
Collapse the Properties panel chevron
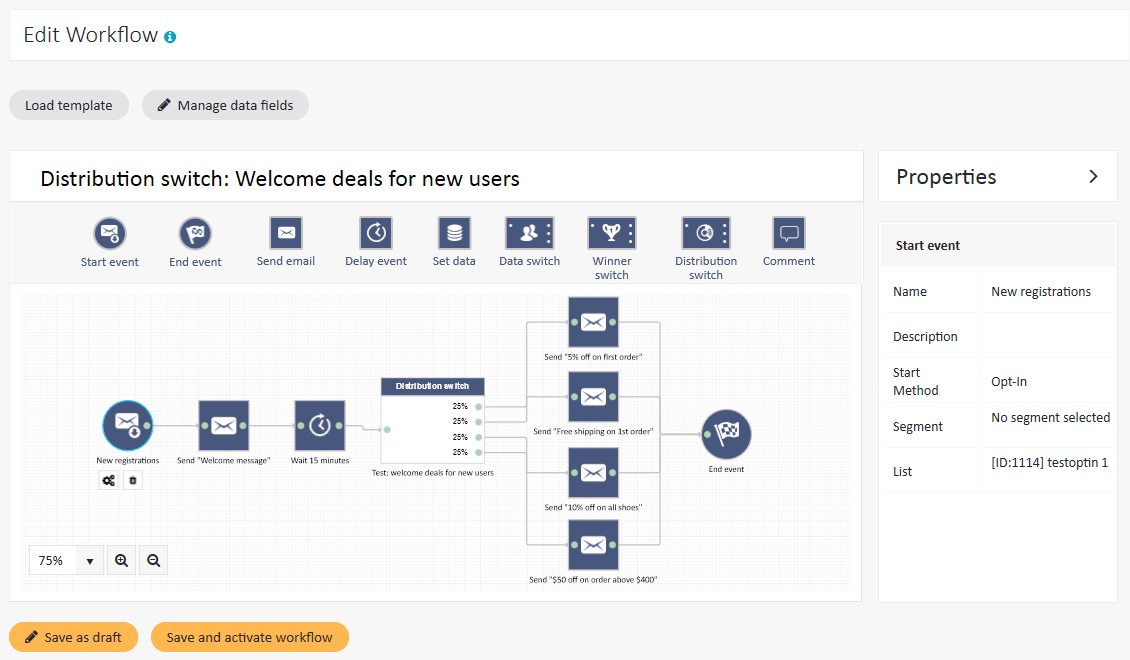click(x=1093, y=177)
